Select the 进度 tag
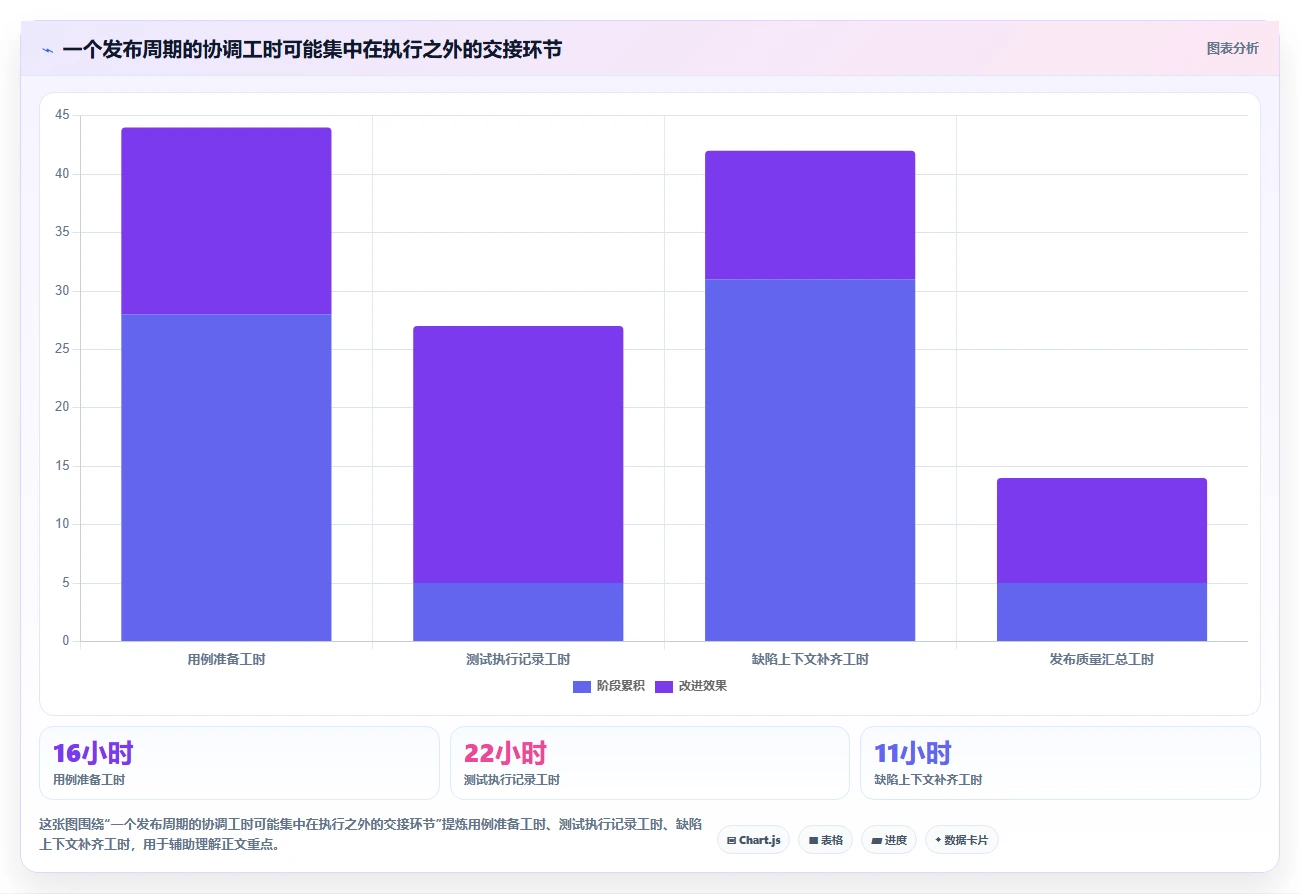The height and width of the screenshot is (894, 1300). pyautogui.click(x=889, y=840)
